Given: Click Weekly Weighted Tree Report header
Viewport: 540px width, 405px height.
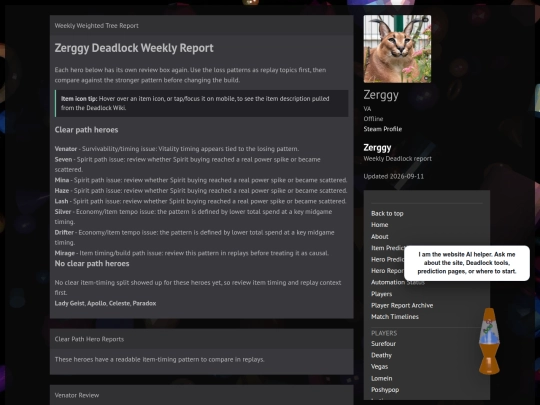Looking at the screenshot, I should tap(96, 25).
